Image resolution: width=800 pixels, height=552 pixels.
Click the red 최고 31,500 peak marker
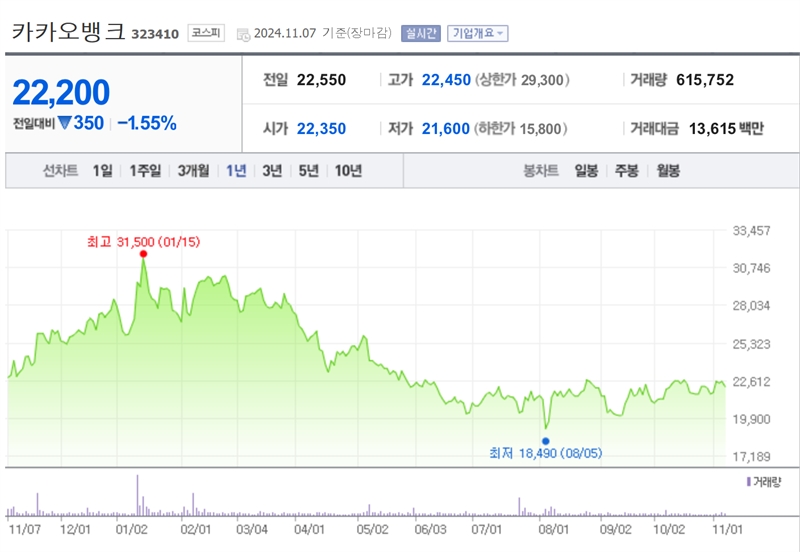pyautogui.click(x=143, y=254)
